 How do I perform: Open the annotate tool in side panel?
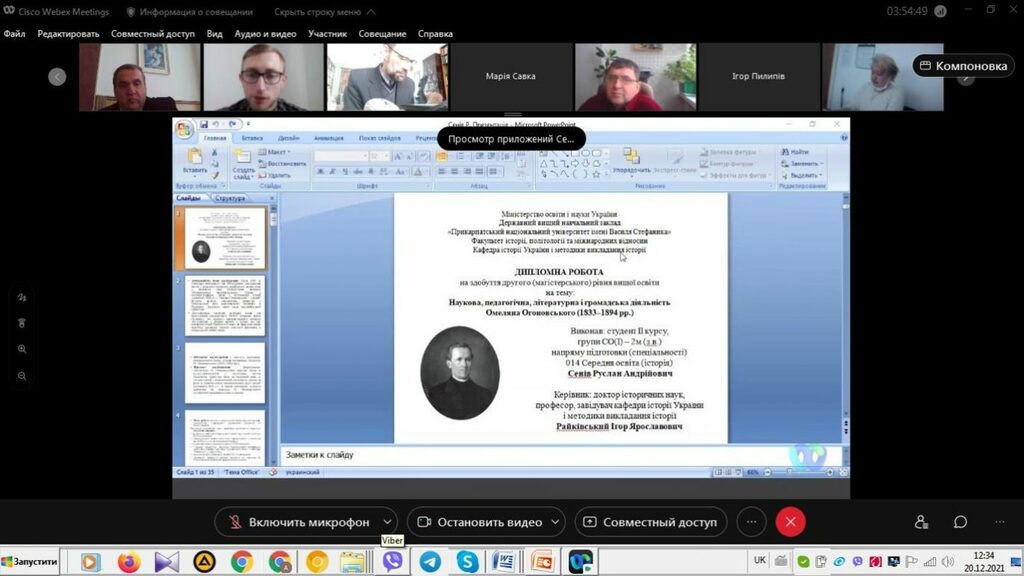(22, 297)
